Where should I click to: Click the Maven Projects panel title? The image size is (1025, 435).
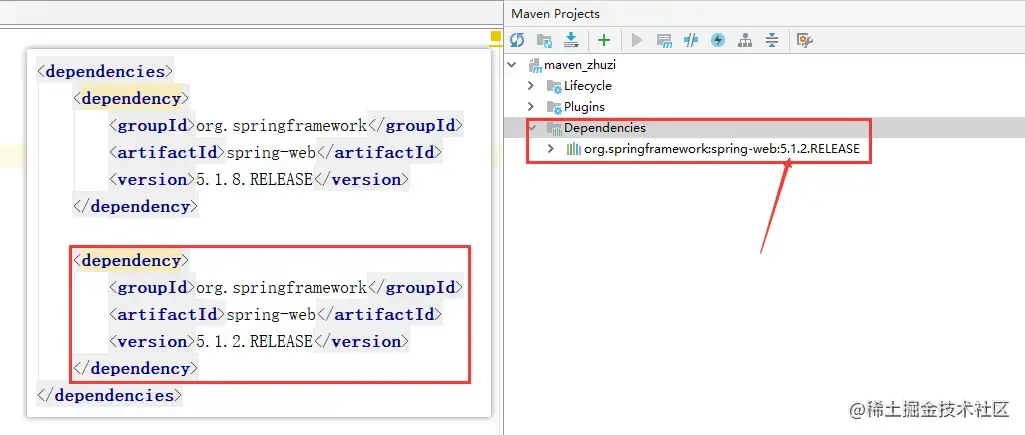555,14
